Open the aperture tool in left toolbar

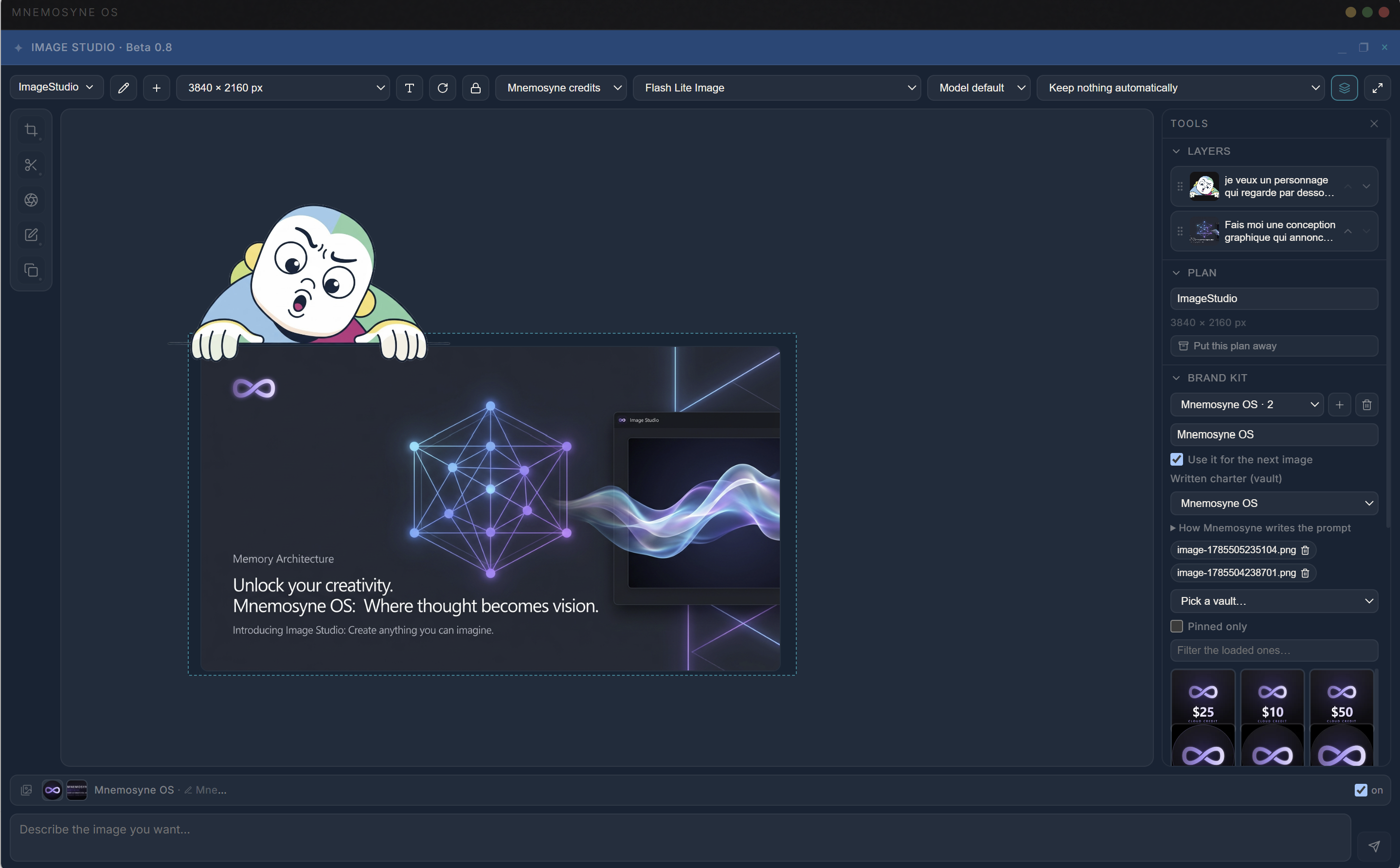click(x=31, y=200)
